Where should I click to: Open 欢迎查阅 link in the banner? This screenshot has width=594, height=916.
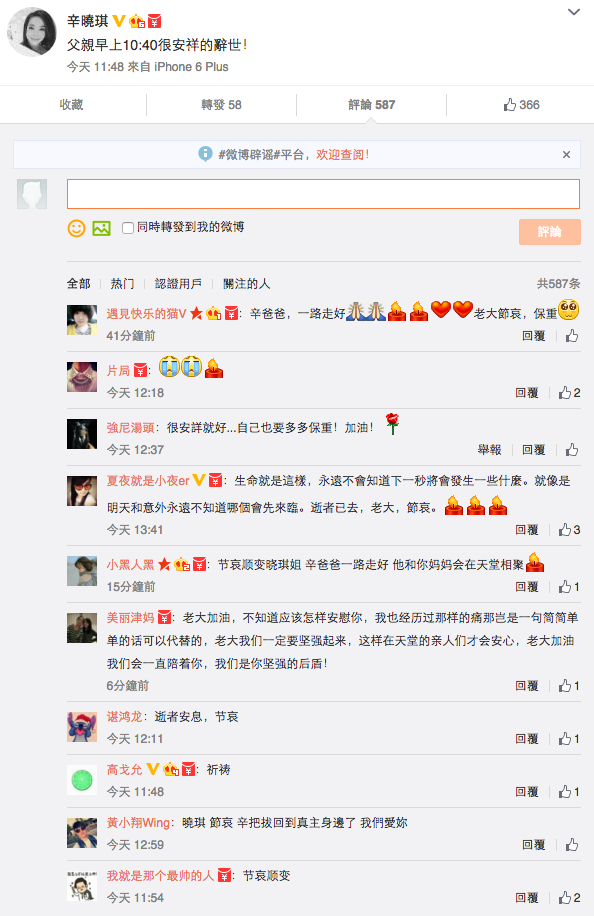coord(342,155)
